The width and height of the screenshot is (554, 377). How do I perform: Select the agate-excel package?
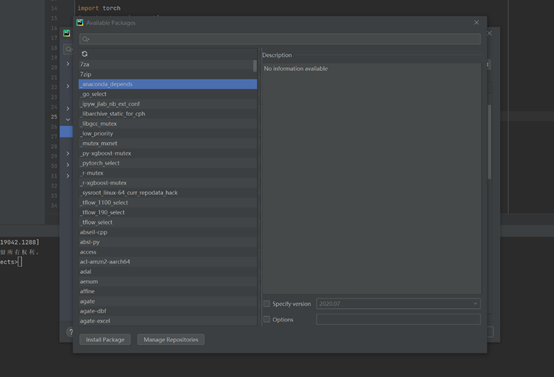(167, 320)
